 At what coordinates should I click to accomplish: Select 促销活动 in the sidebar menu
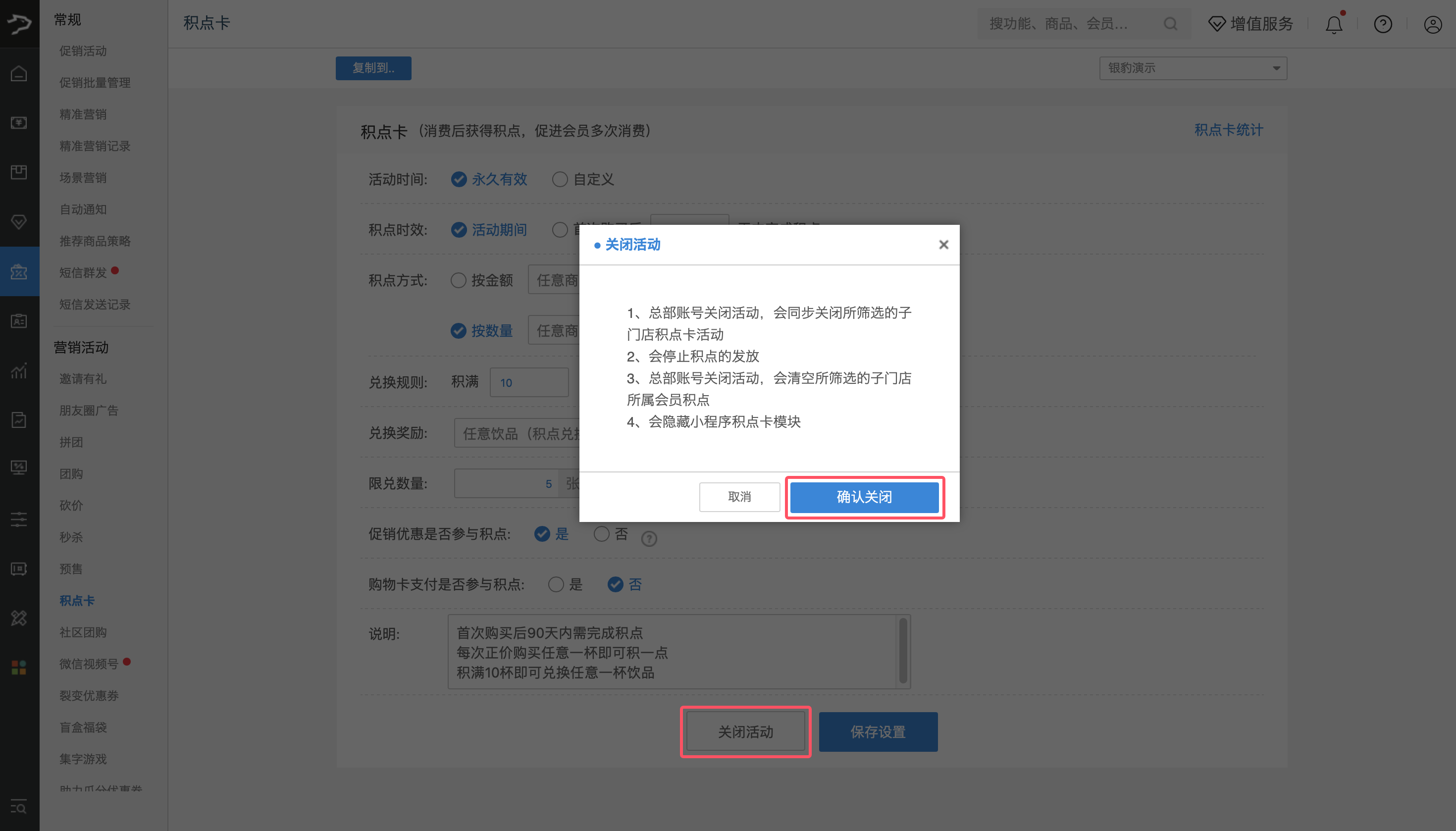tap(83, 51)
